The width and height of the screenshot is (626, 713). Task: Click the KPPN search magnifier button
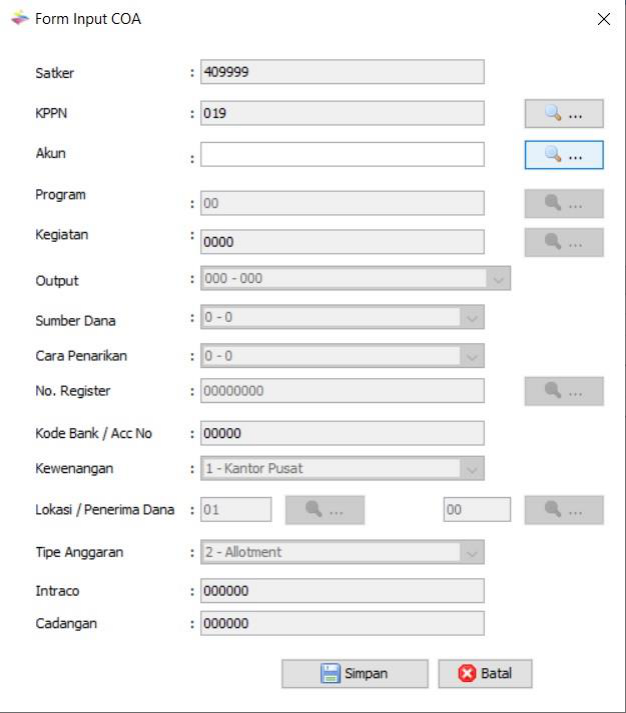pos(564,114)
